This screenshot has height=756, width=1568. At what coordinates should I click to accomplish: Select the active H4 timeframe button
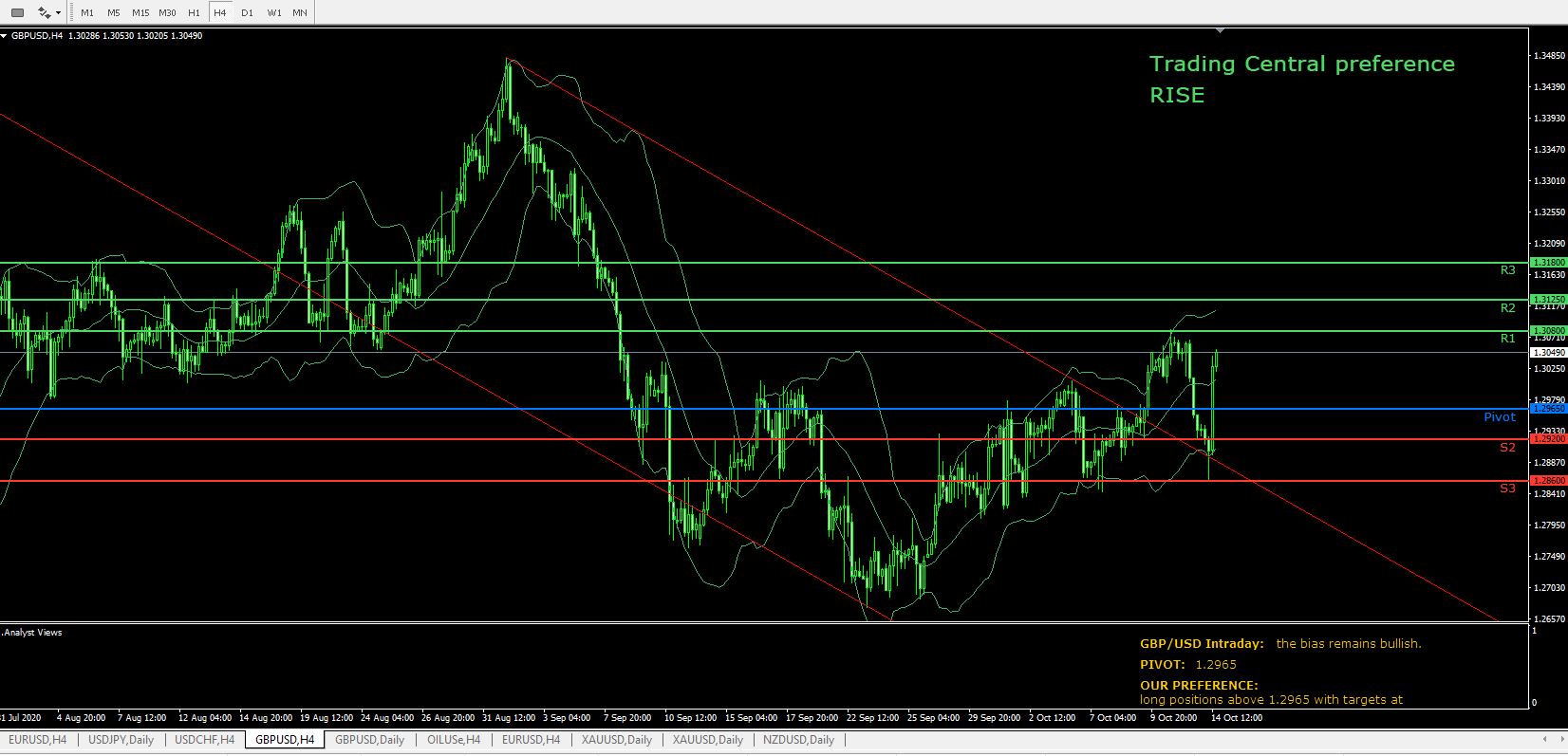click(220, 12)
